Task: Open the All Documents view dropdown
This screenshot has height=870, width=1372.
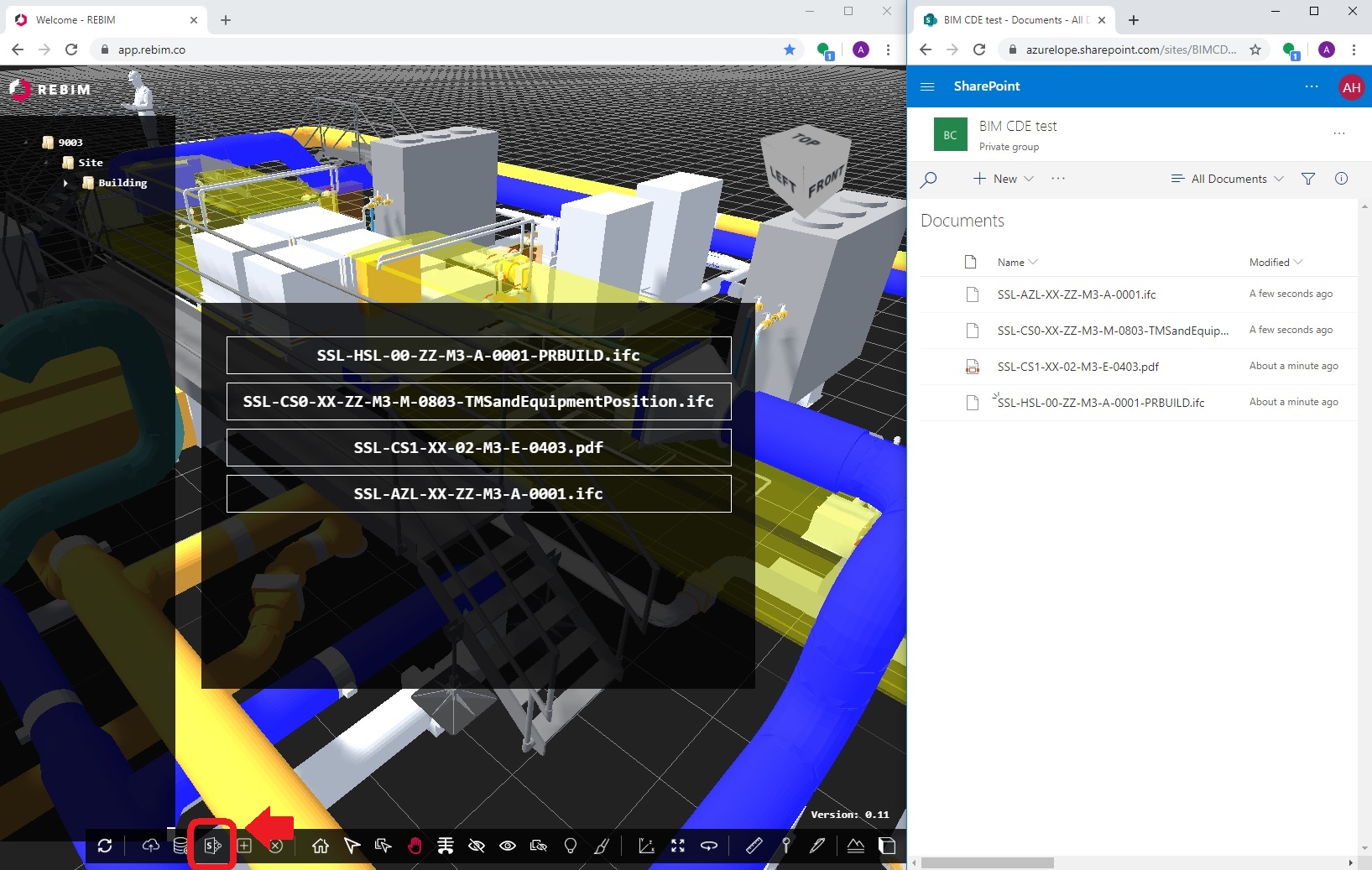Action: (1227, 179)
